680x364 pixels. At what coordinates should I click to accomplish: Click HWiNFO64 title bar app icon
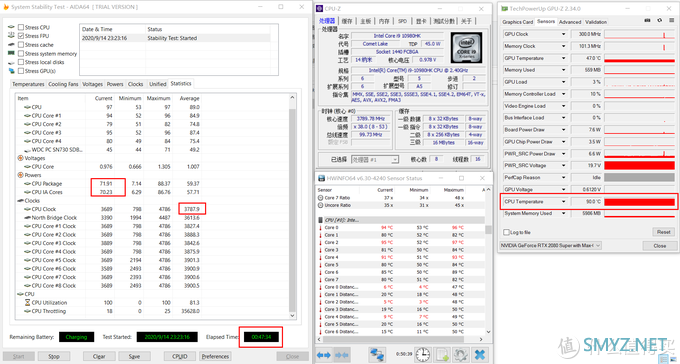tap(321, 178)
